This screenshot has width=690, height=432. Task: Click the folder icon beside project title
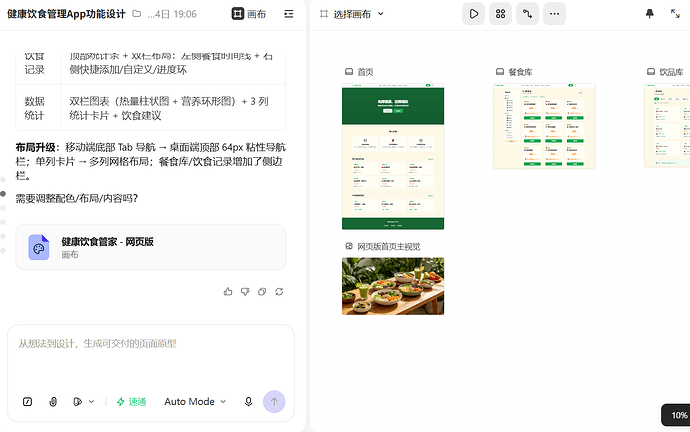pos(137,14)
